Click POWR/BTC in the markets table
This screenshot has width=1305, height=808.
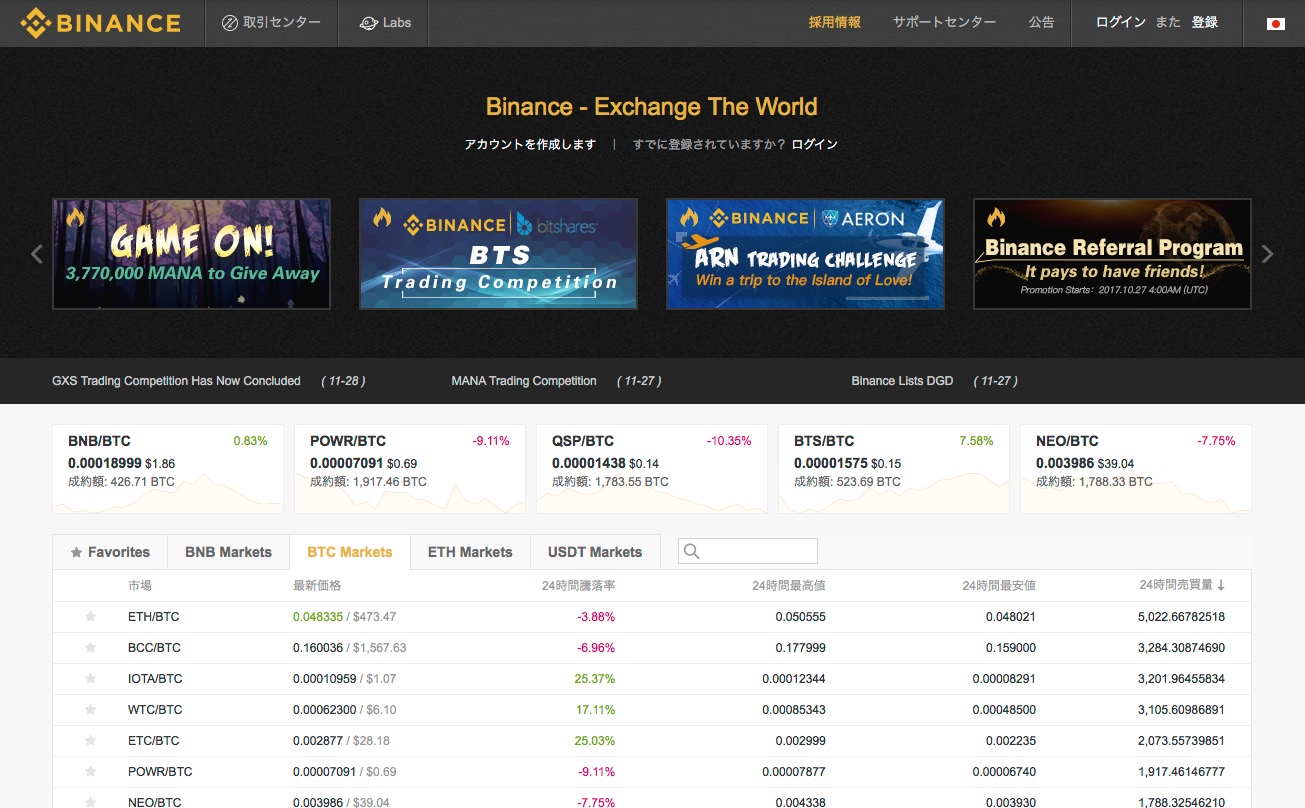[160, 772]
